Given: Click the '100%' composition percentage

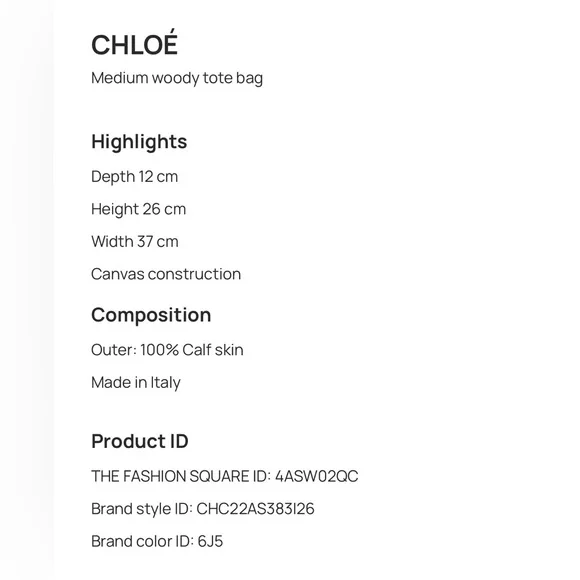Looking at the screenshot, I should click(159, 350).
